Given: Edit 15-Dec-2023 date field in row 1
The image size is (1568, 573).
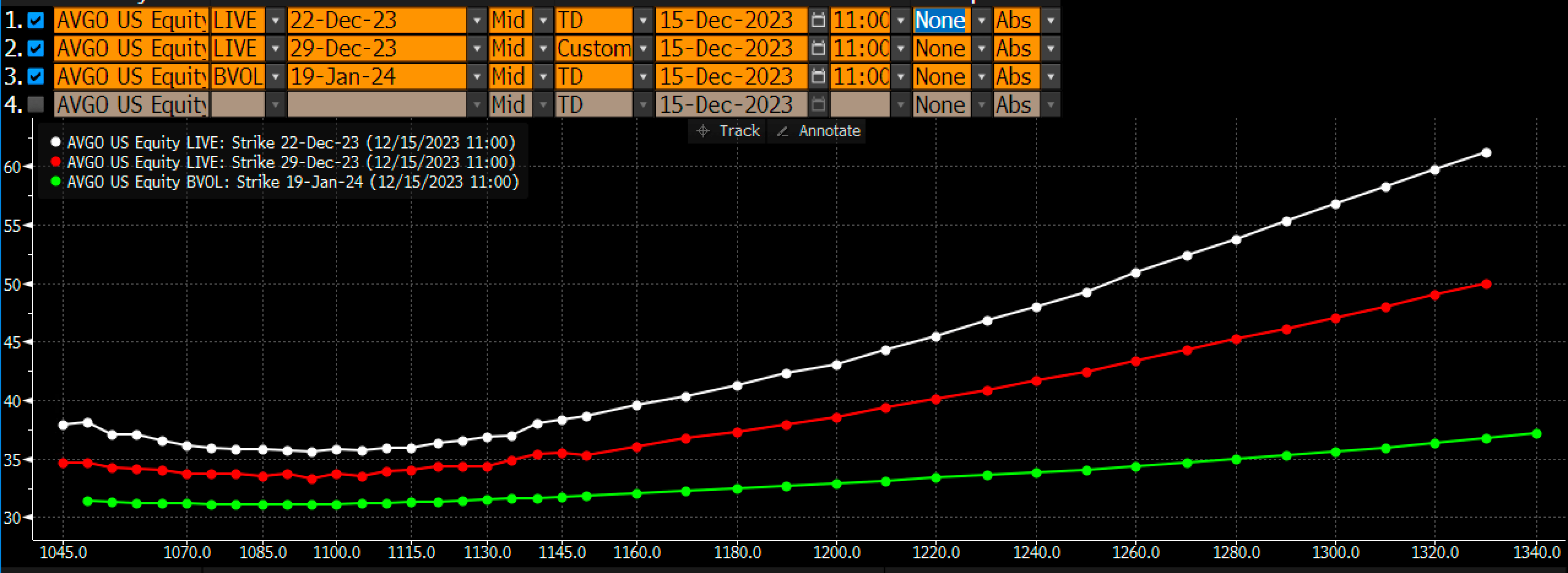Looking at the screenshot, I should [x=731, y=21].
